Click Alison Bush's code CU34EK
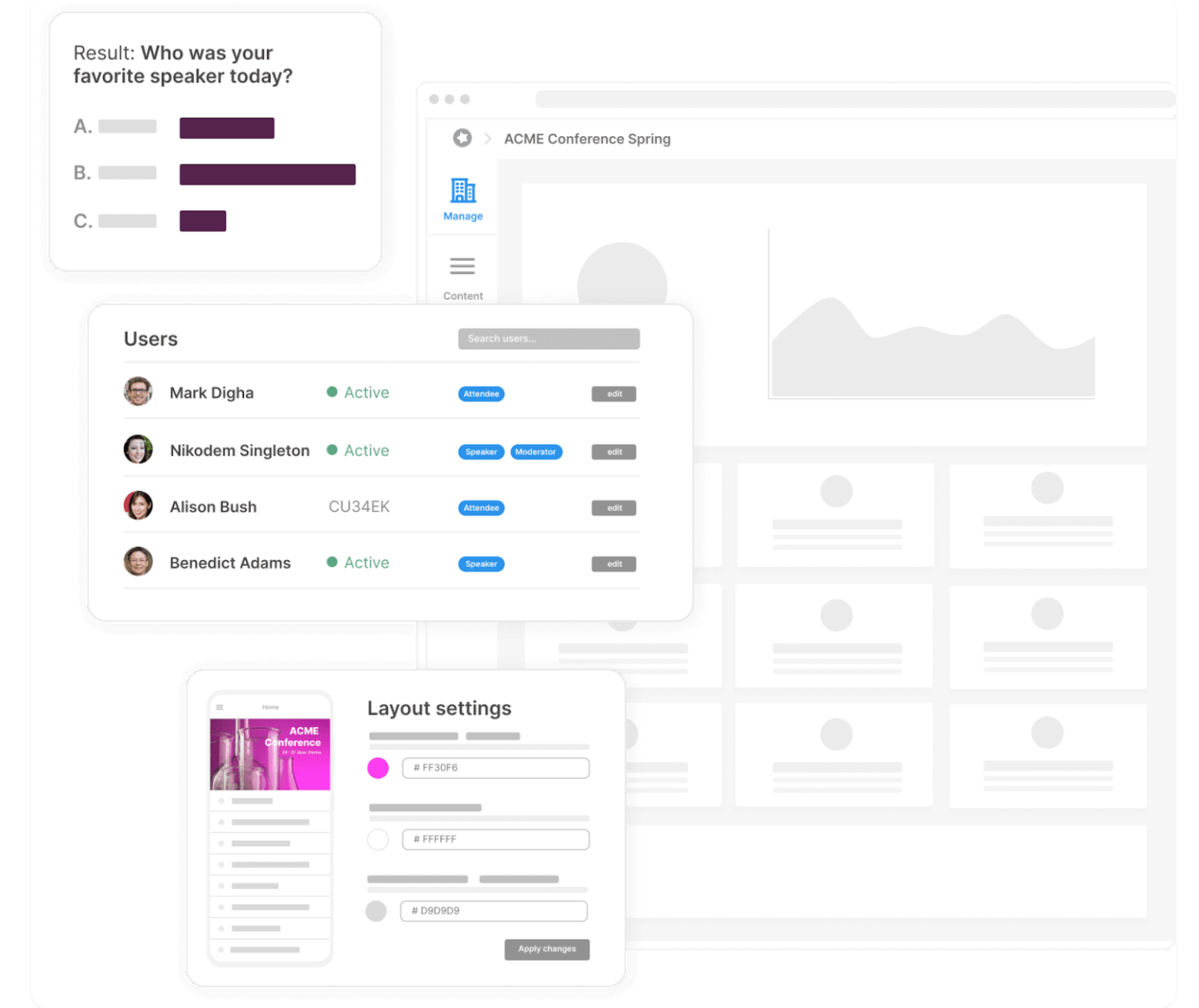 [359, 507]
